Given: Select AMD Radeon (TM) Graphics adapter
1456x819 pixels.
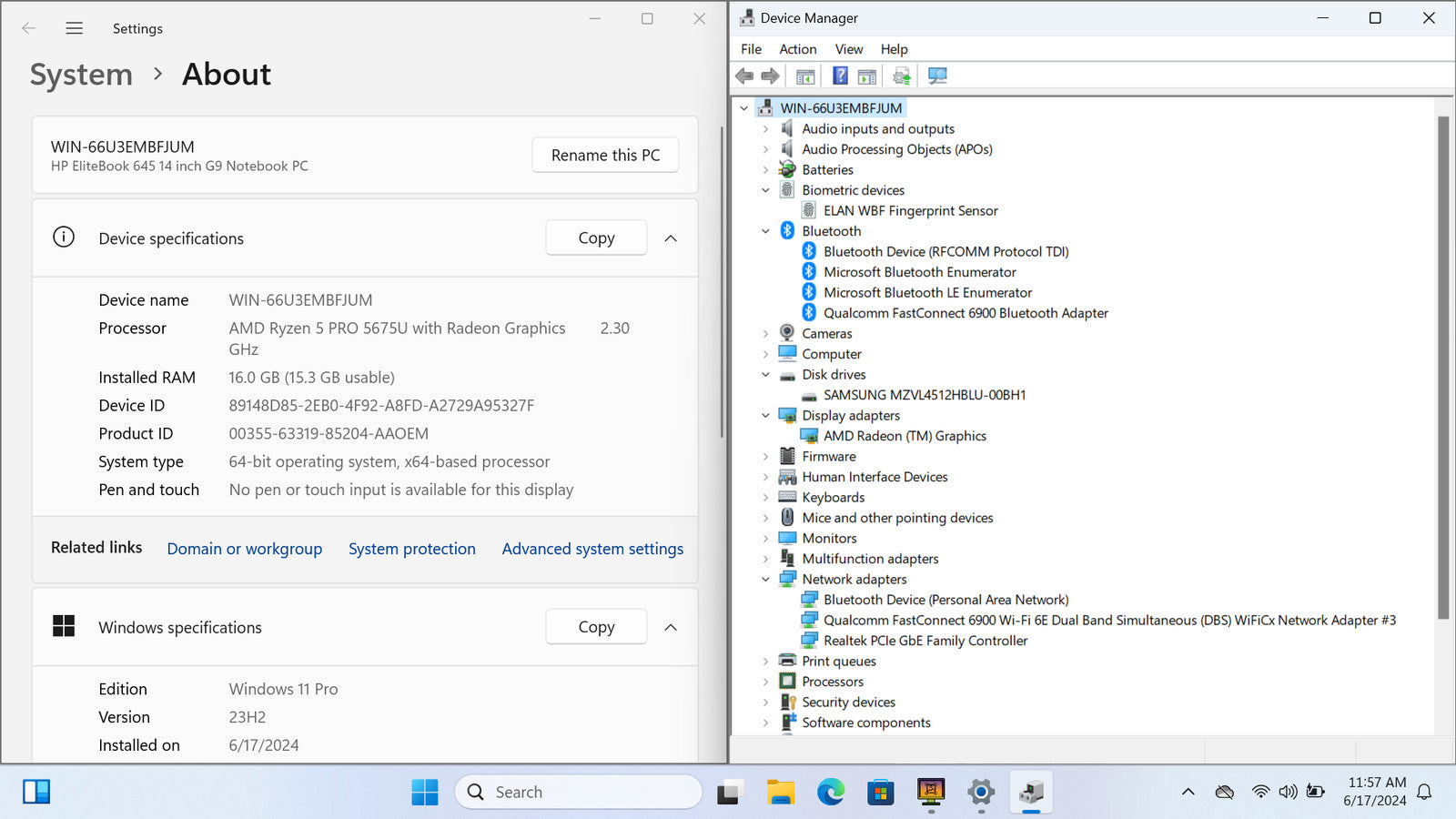Looking at the screenshot, I should point(905,436).
